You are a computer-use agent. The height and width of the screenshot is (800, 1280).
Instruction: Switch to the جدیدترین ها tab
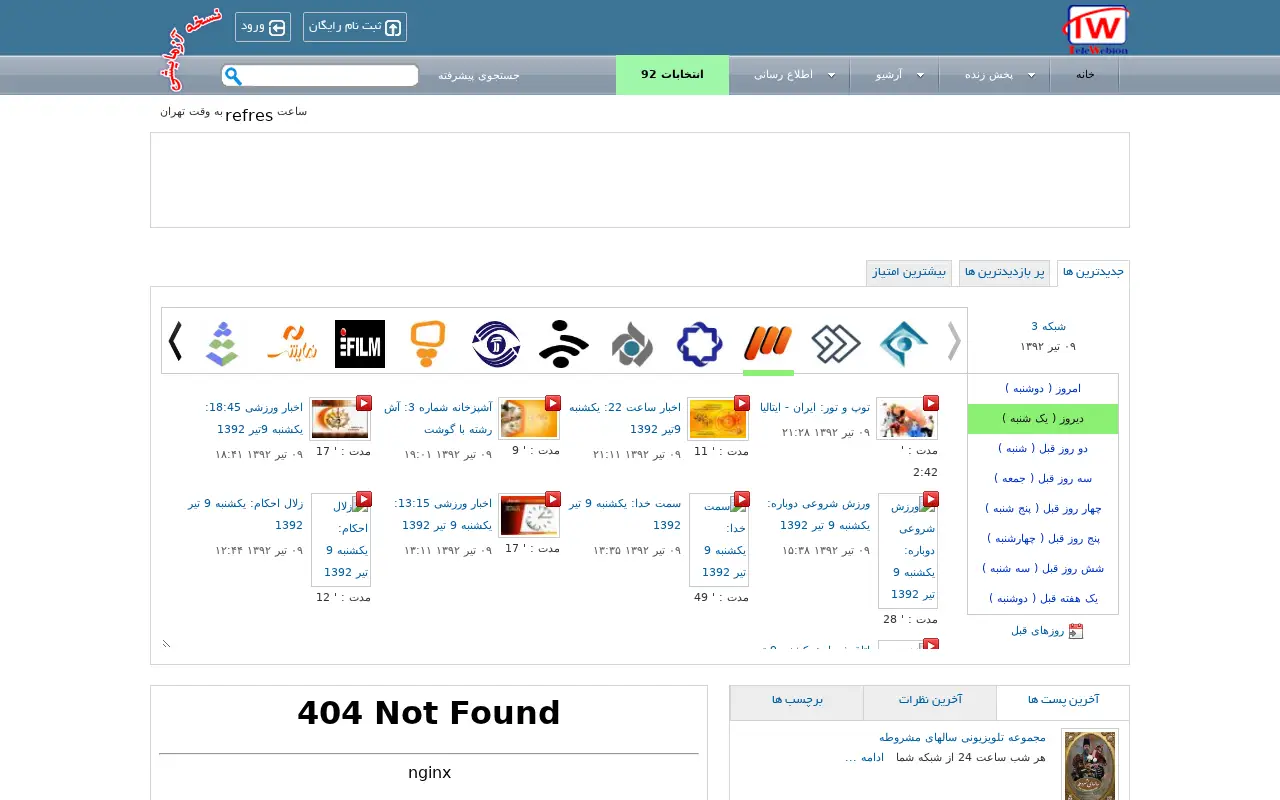tap(1093, 272)
